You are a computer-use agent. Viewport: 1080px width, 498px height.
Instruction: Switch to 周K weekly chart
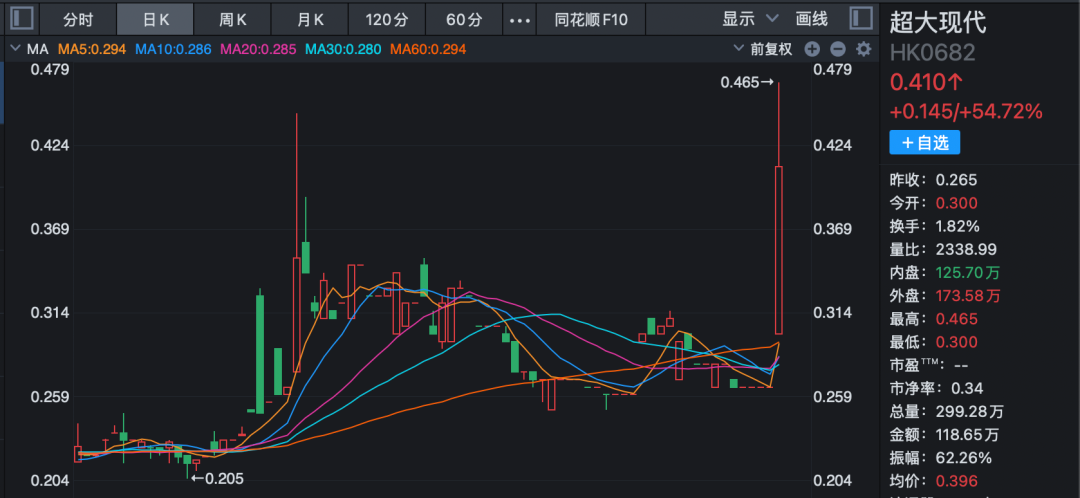click(233, 19)
